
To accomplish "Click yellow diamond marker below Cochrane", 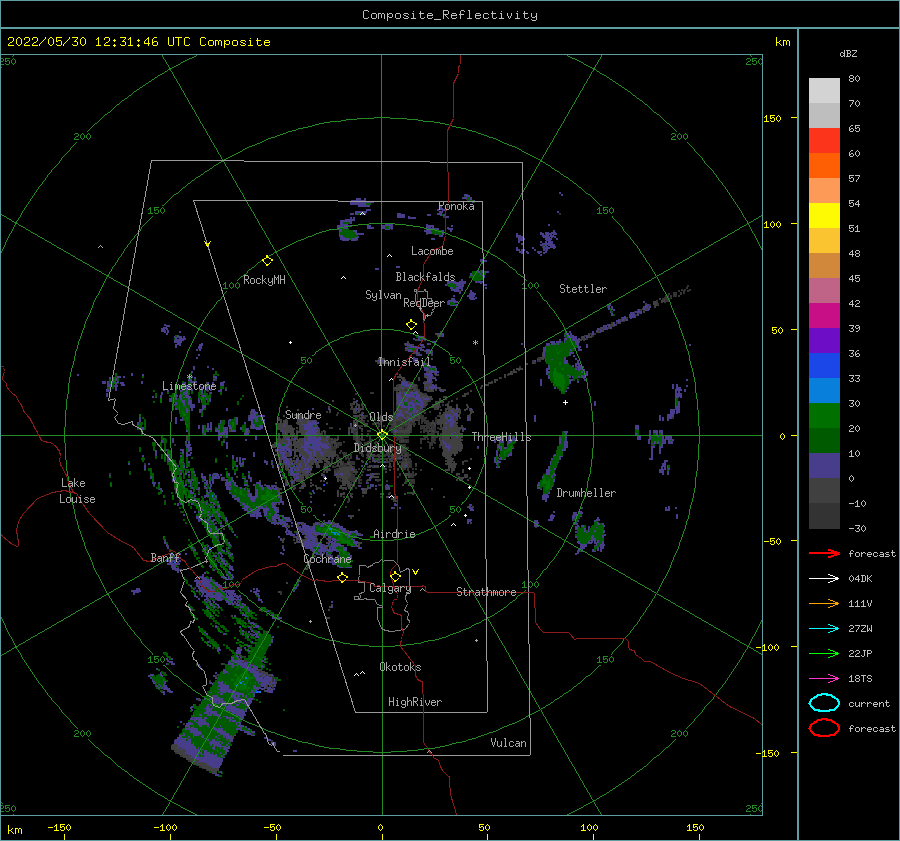I will point(342,578).
